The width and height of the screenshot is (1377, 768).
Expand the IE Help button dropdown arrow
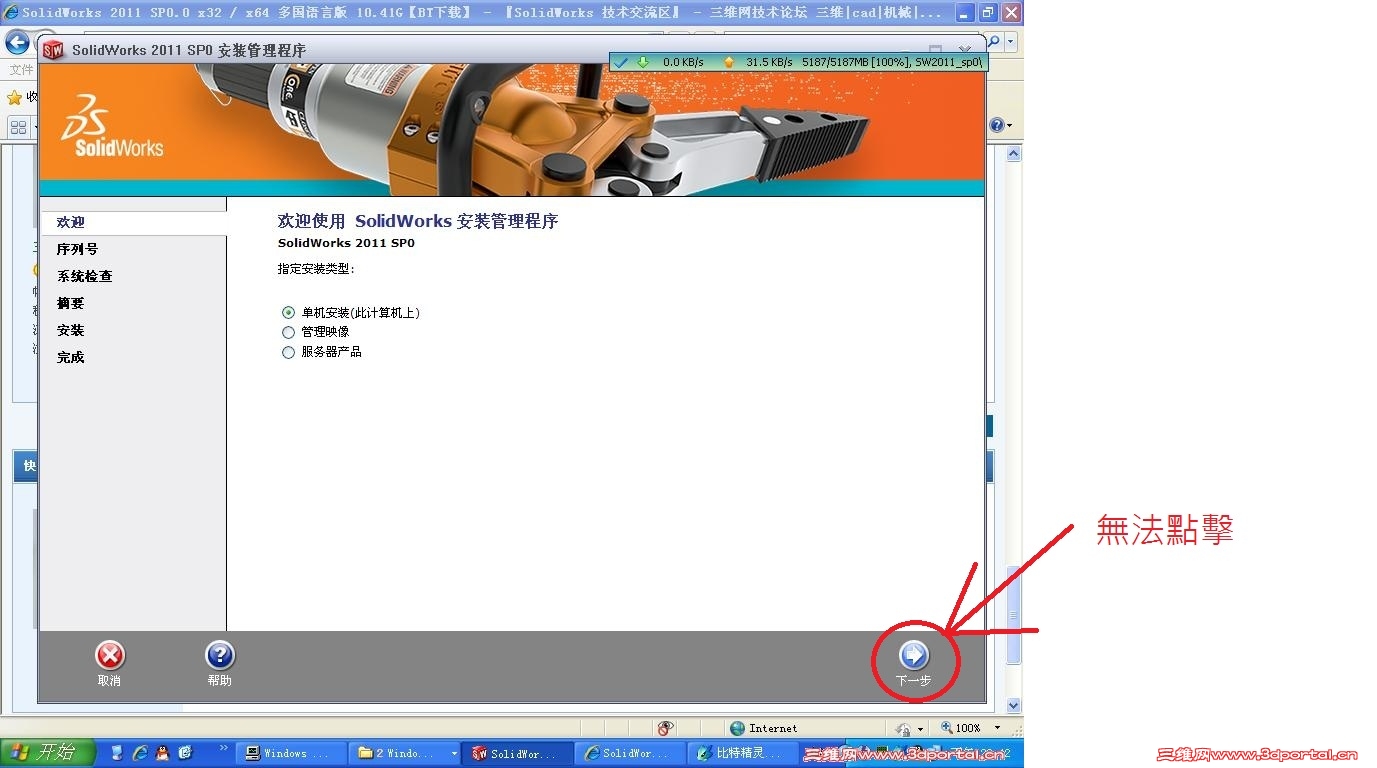1010,126
